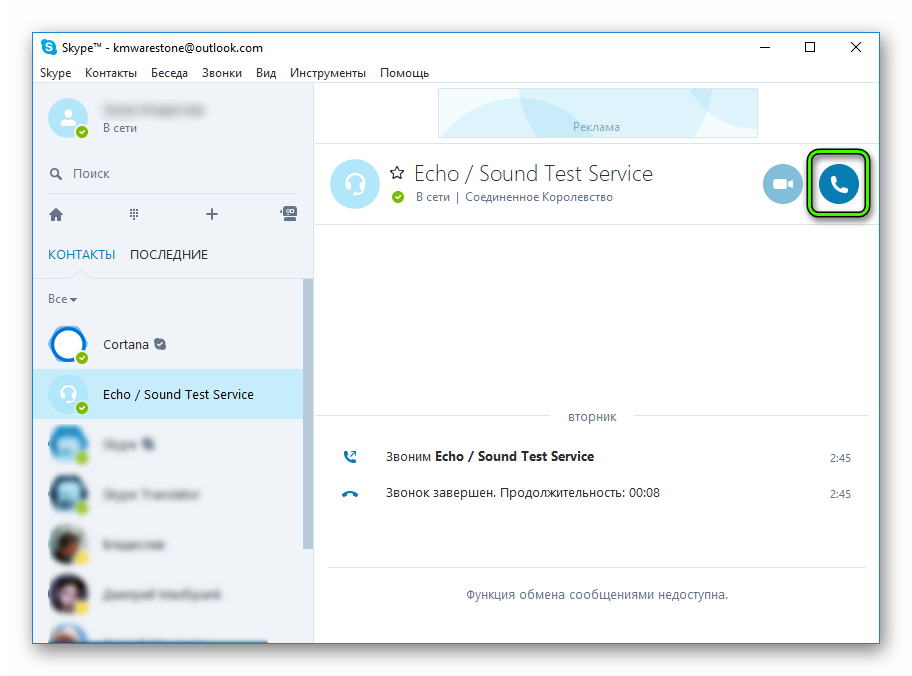Open the Home view using the house icon
The width and height of the screenshot is (912, 676).
coord(56,215)
